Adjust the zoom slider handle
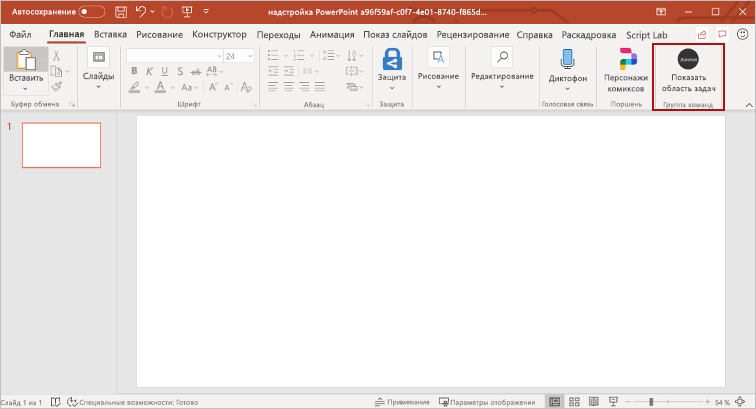The image size is (756, 409). tap(651, 402)
